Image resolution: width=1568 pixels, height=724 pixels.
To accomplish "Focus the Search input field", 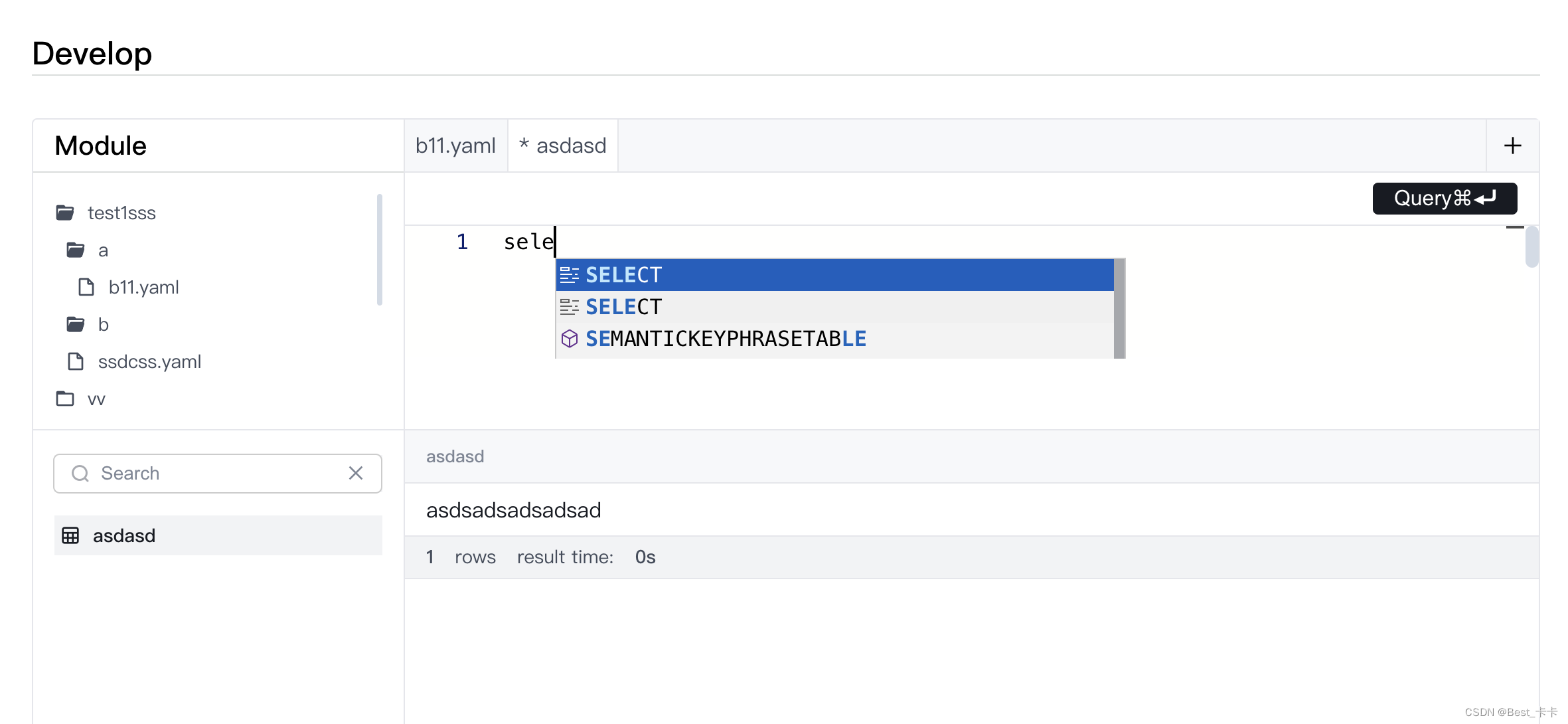I will (x=219, y=473).
